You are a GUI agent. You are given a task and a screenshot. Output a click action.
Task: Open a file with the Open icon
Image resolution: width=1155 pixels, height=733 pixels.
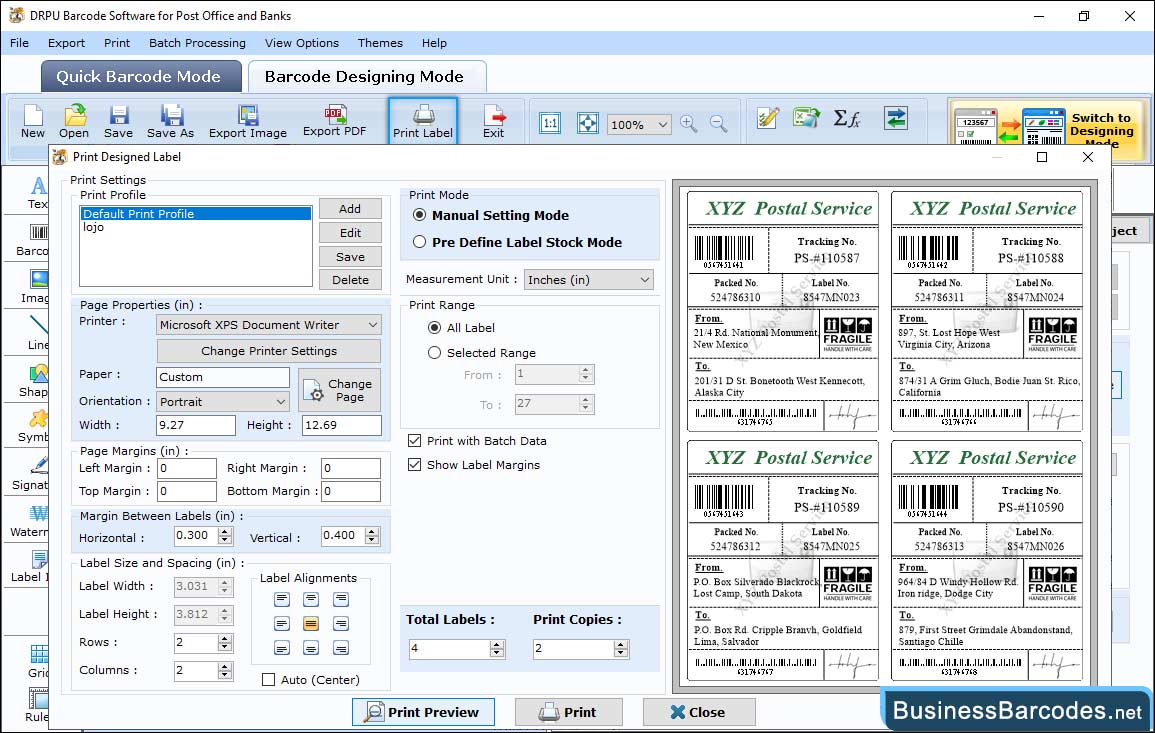(74, 122)
